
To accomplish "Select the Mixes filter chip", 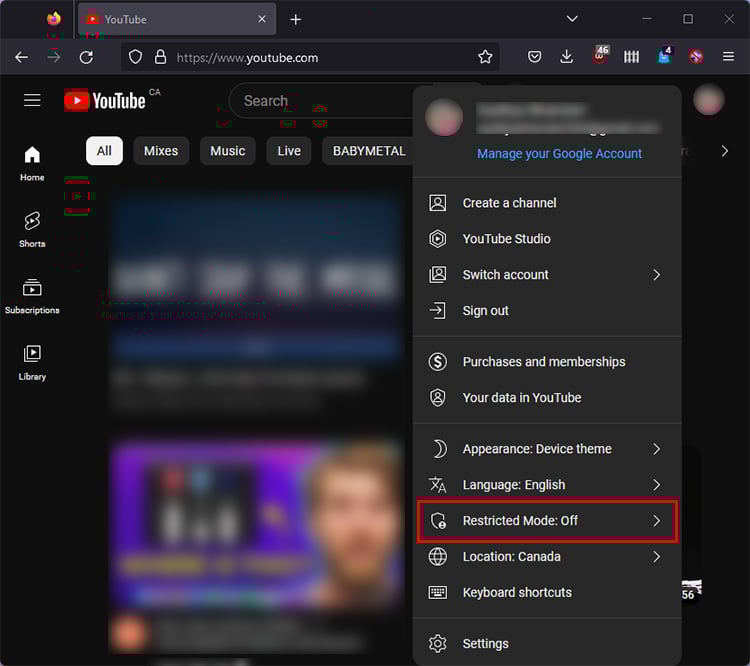I will 161,151.
